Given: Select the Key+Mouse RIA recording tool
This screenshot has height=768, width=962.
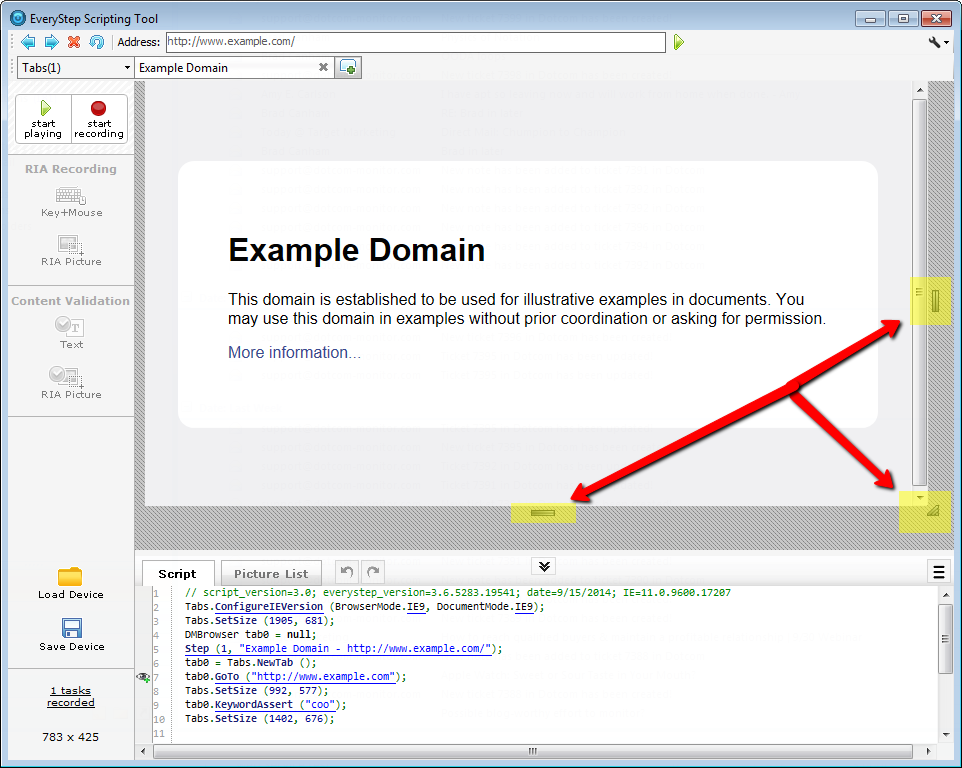Looking at the screenshot, I should coord(71,202).
